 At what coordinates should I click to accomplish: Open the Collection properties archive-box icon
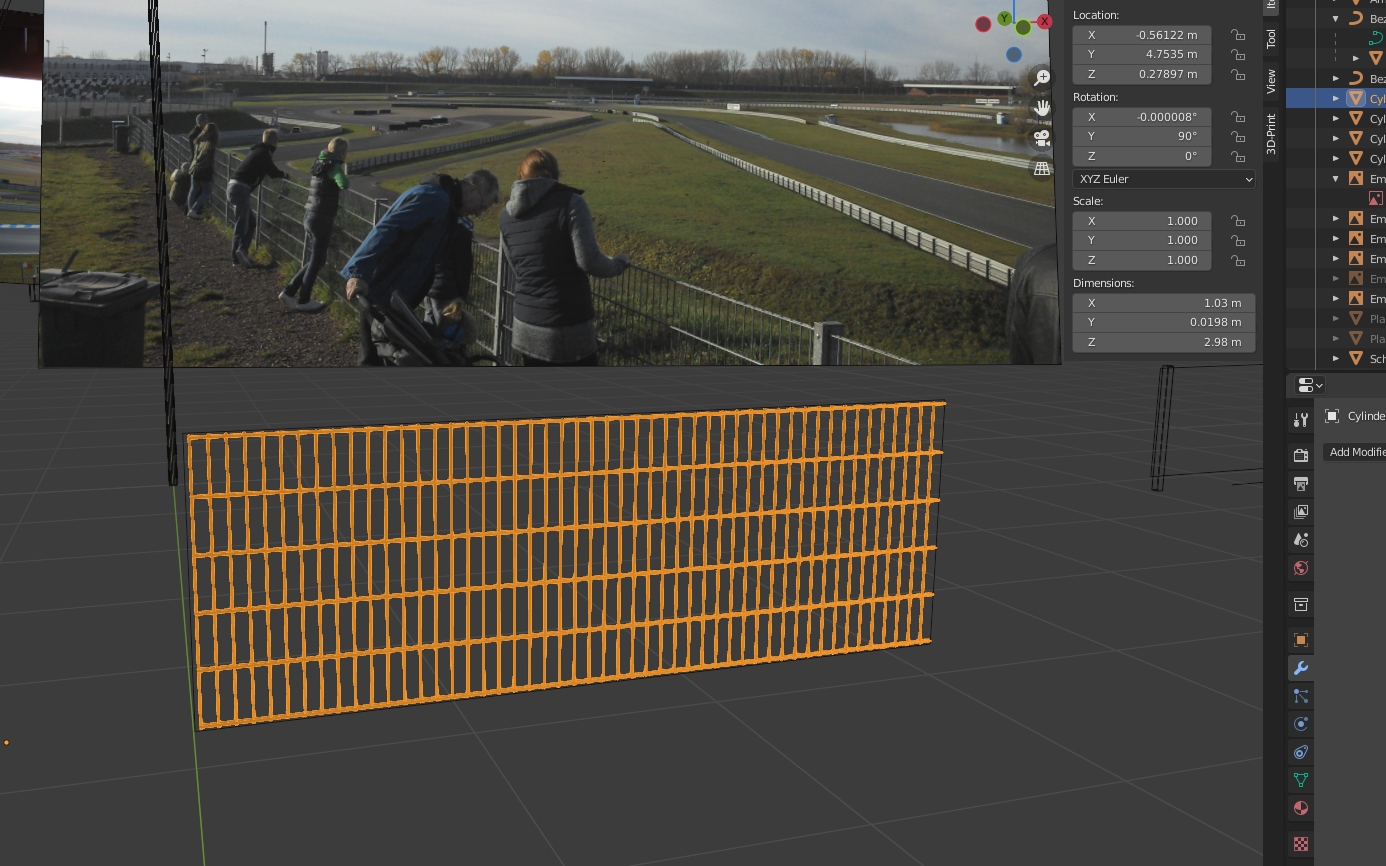1301,604
